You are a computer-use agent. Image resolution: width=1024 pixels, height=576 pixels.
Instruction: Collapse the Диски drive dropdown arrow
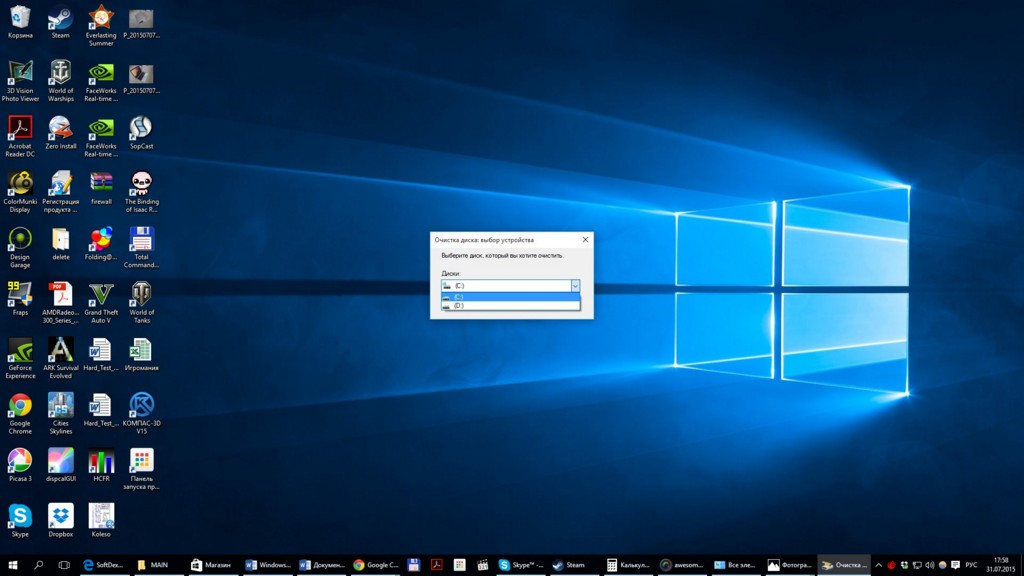(576, 287)
